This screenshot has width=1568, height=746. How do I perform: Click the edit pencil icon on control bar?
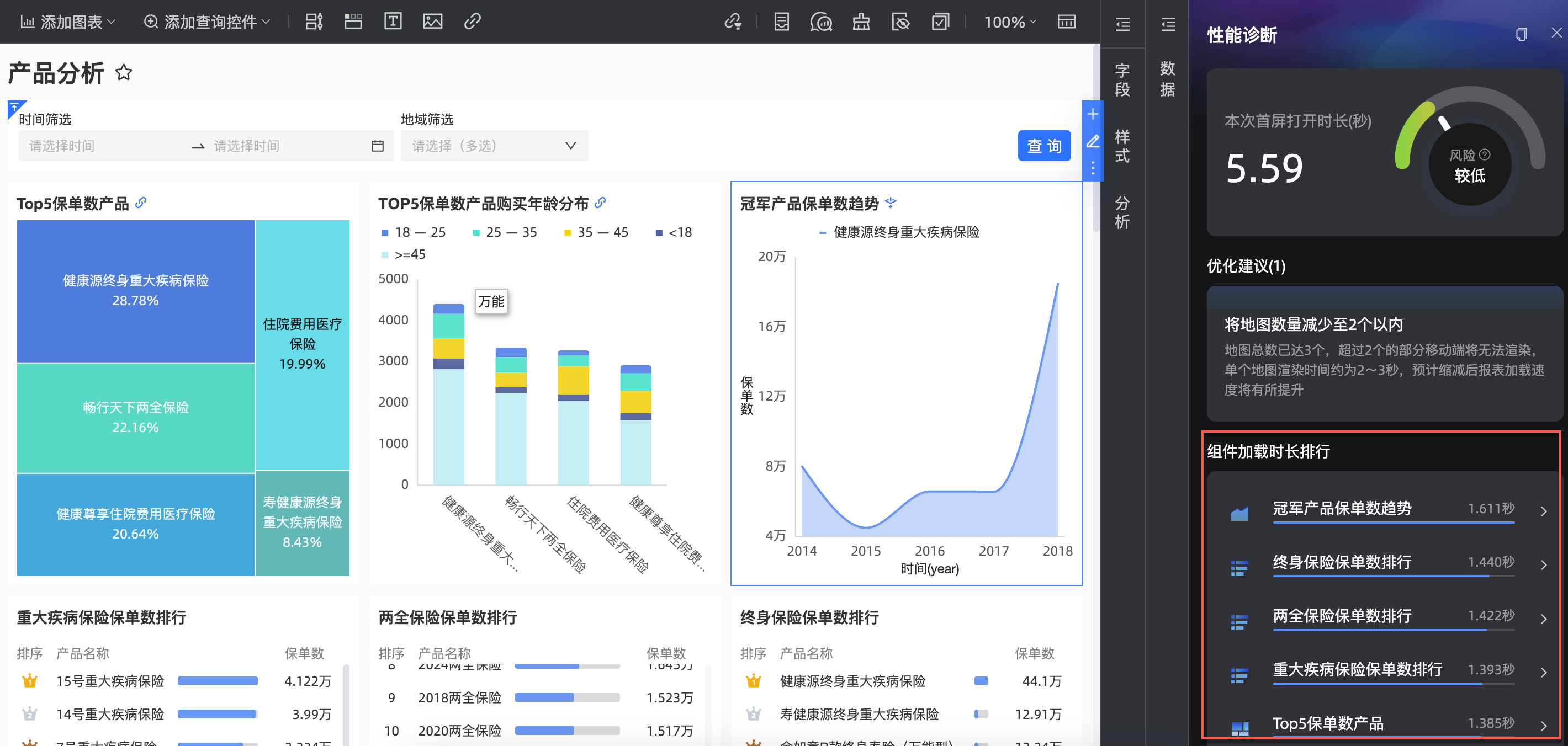point(1093,141)
